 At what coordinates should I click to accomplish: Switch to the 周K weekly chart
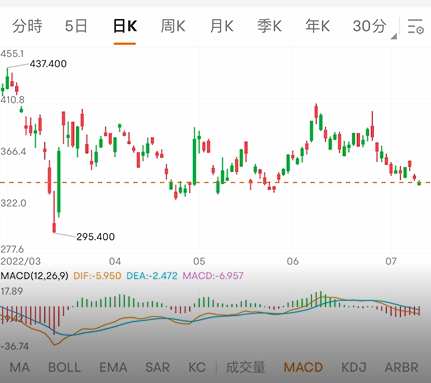point(173,26)
